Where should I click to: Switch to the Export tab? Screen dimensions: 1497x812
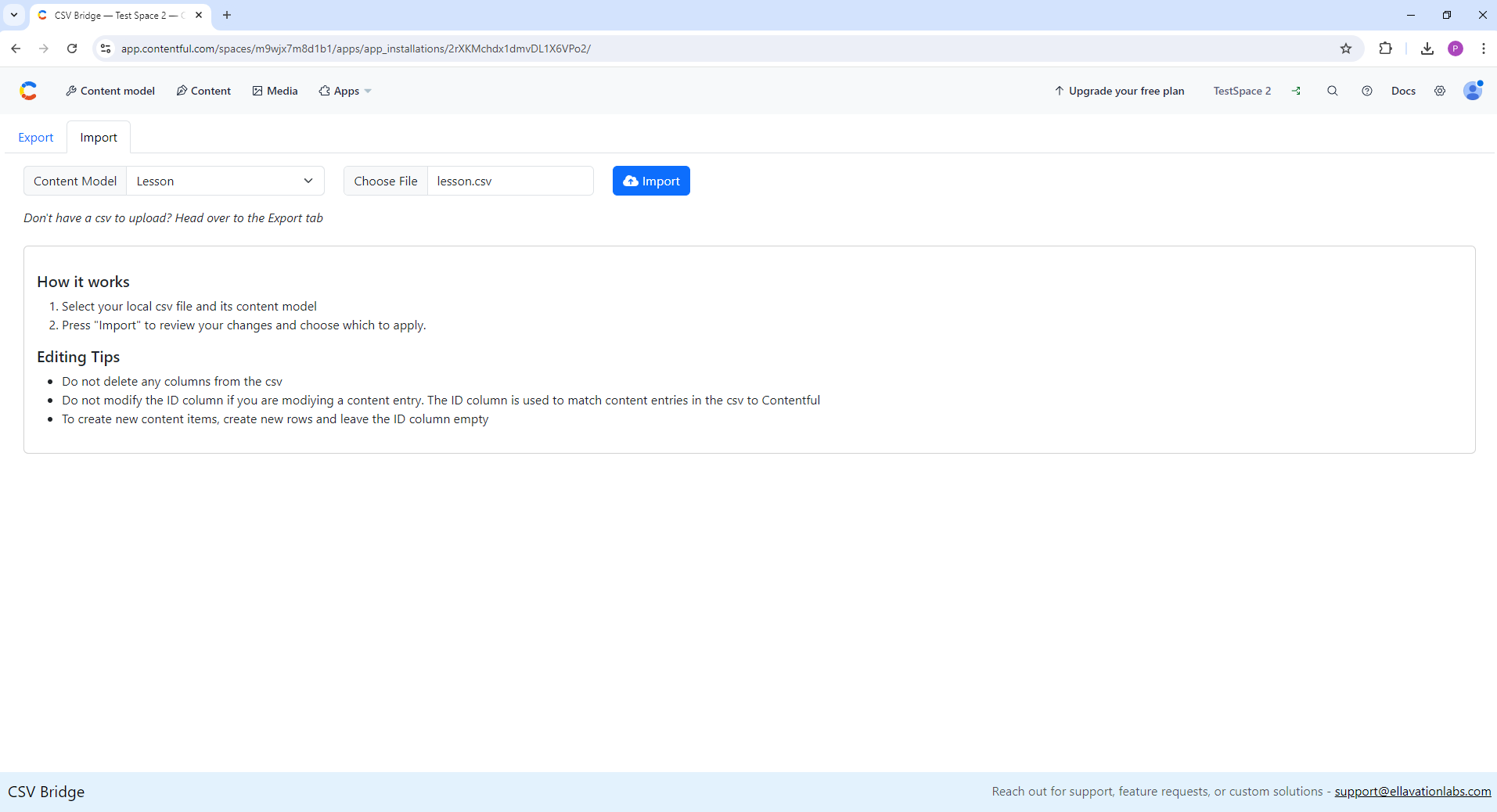[x=36, y=138]
